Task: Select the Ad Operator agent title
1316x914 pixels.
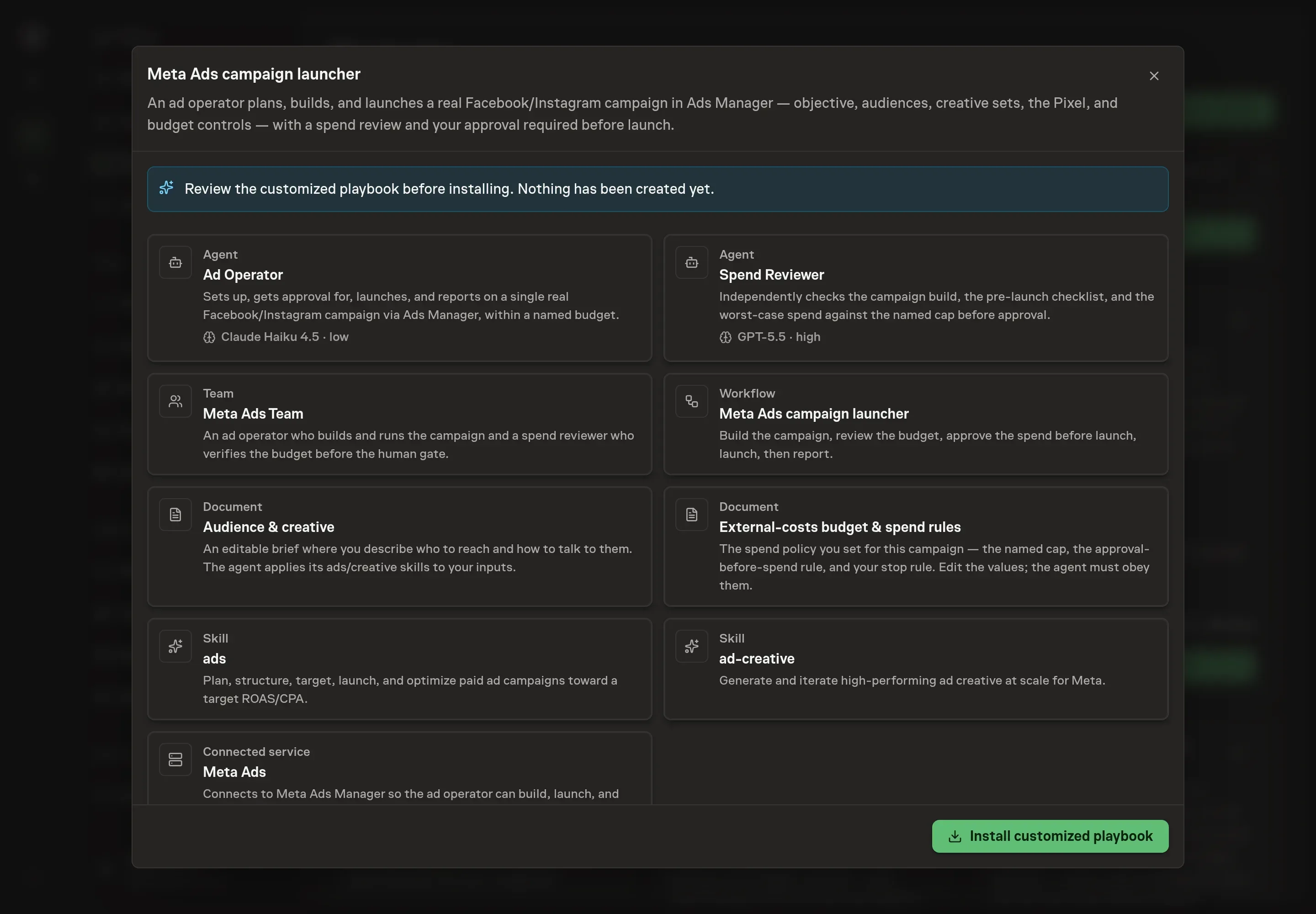Action: (243, 275)
